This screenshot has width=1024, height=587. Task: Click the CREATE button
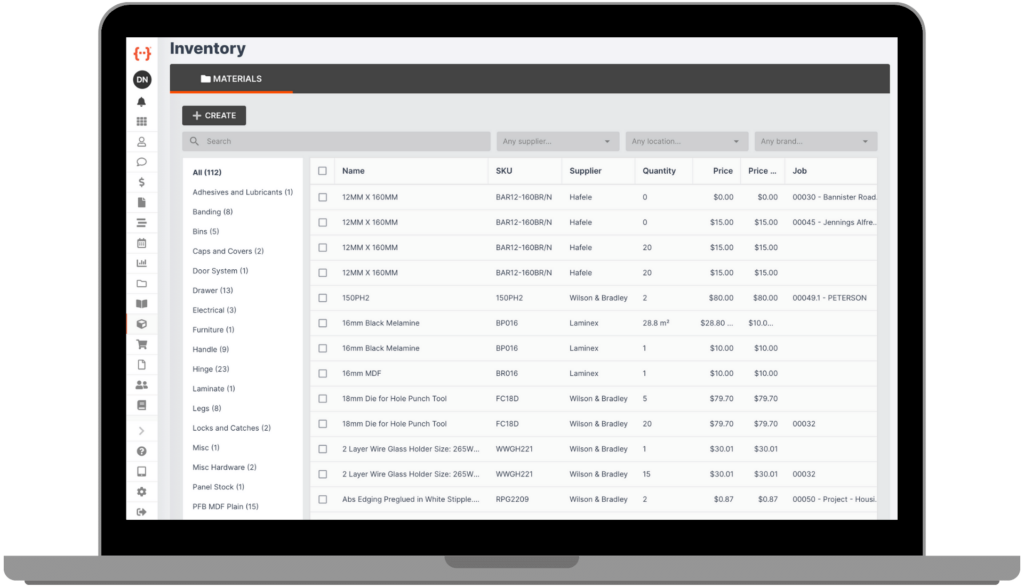pyautogui.click(x=213, y=115)
